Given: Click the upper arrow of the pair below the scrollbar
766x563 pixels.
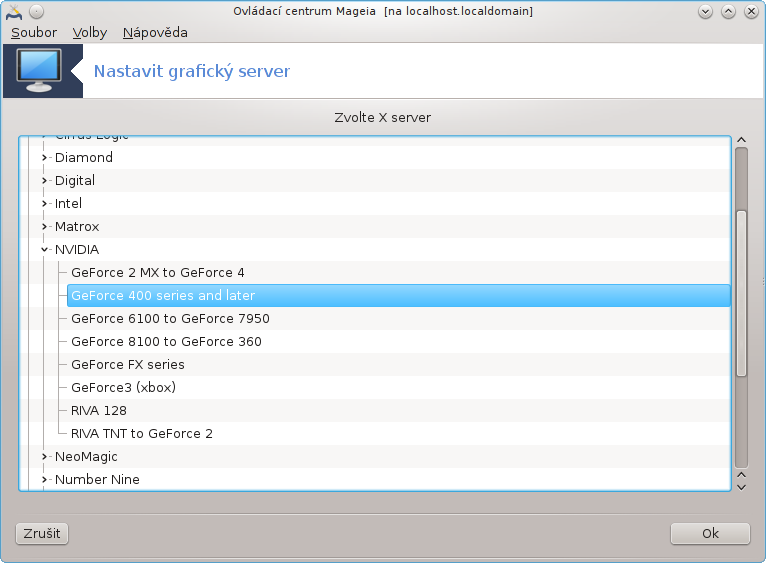Looking at the screenshot, I should [x=741, y=475].
